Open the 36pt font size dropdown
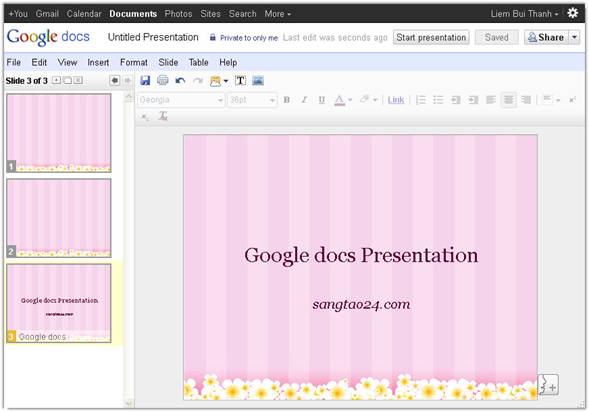 tap(252, 100)
